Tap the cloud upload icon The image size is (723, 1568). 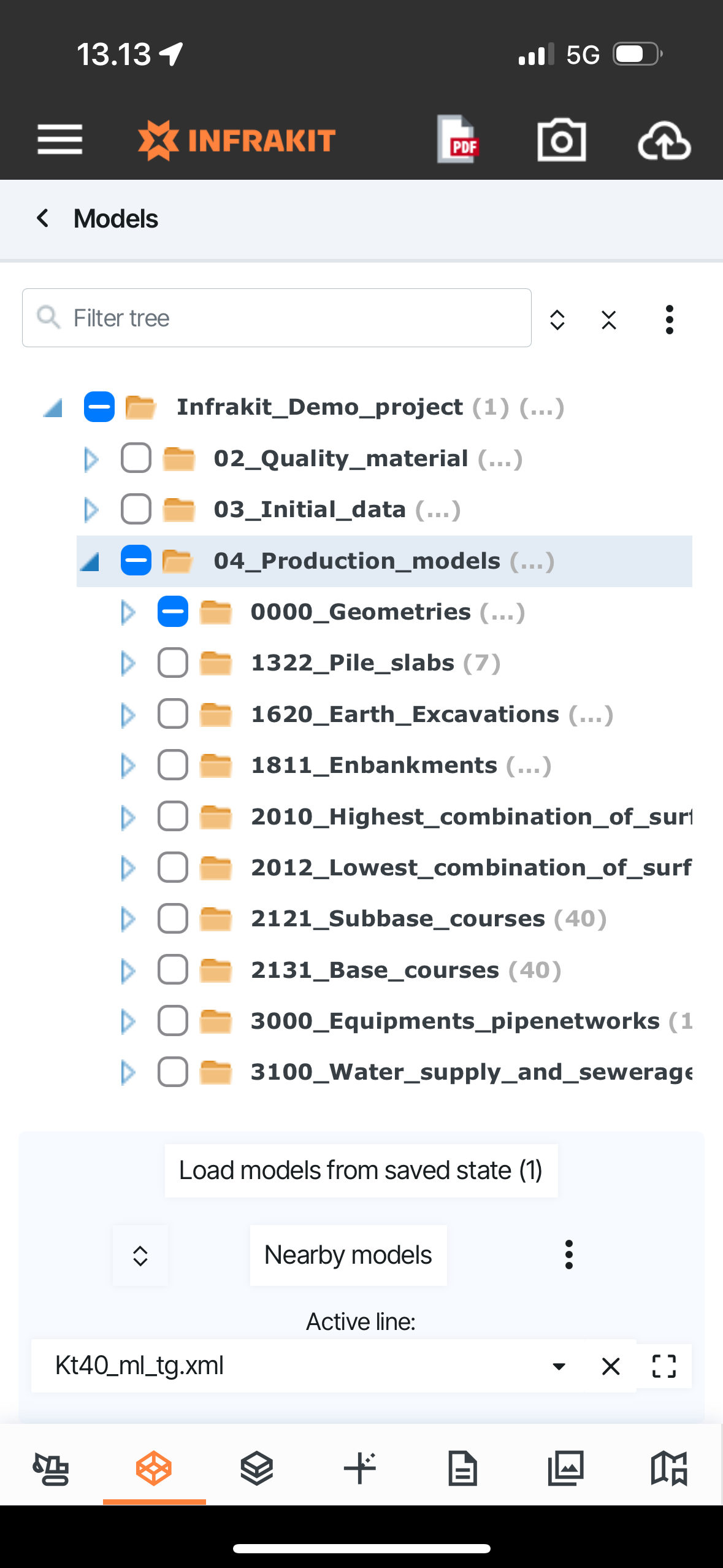(664, 141)
